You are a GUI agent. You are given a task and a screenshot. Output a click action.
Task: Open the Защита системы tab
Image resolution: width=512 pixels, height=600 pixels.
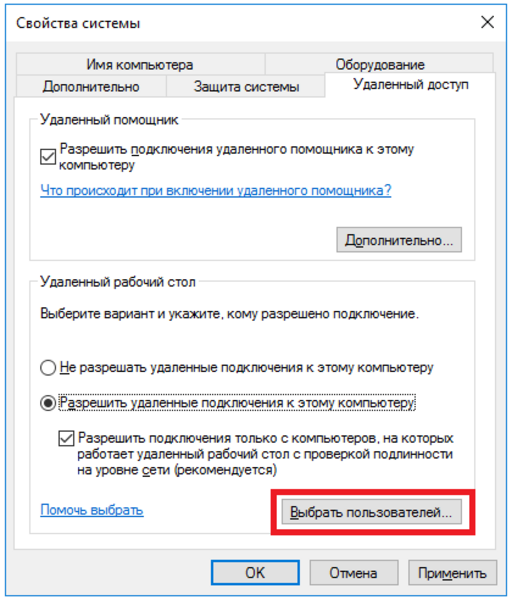click(x=246, y=86)
